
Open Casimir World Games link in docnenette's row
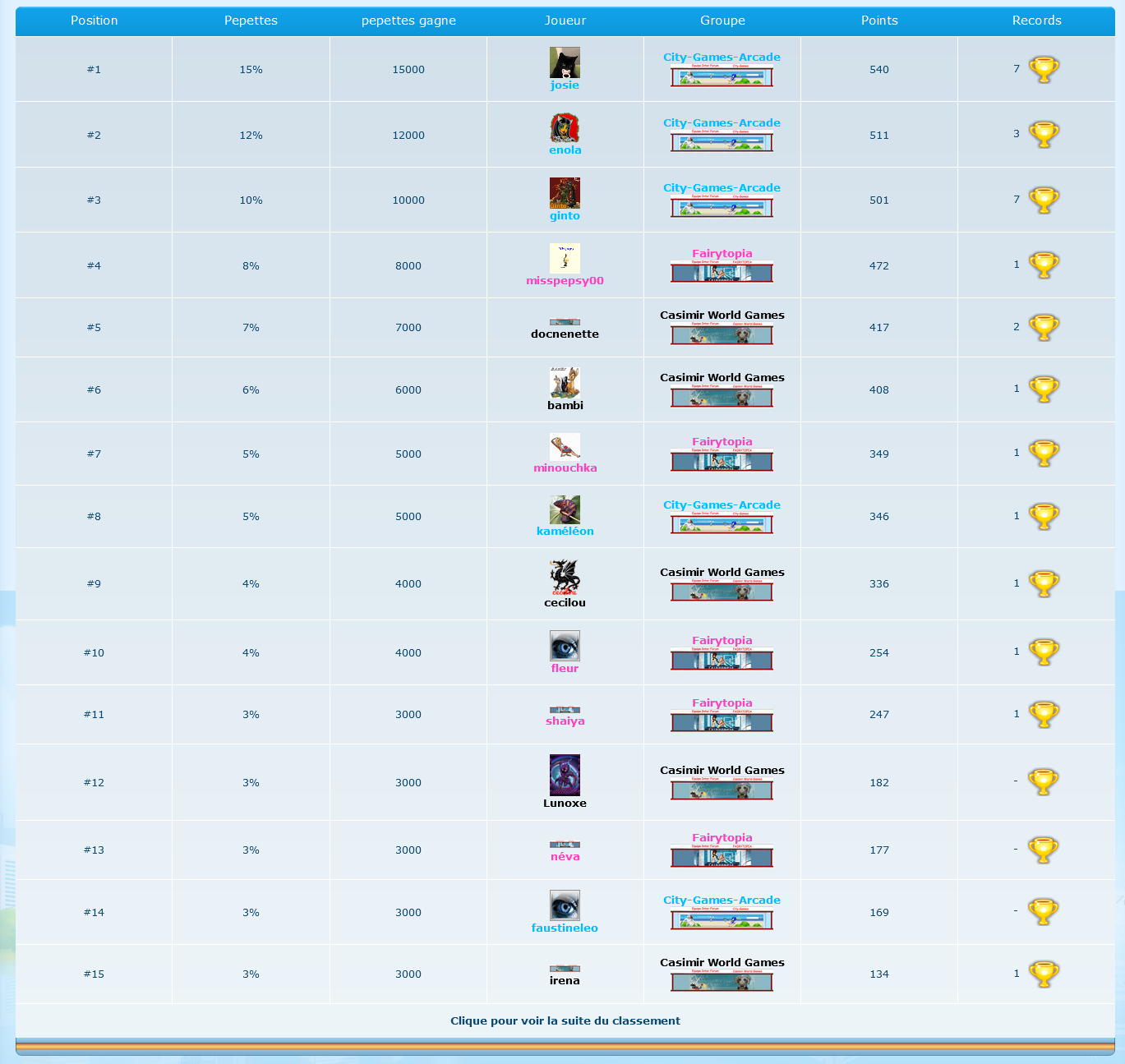(x=722, y=316)
